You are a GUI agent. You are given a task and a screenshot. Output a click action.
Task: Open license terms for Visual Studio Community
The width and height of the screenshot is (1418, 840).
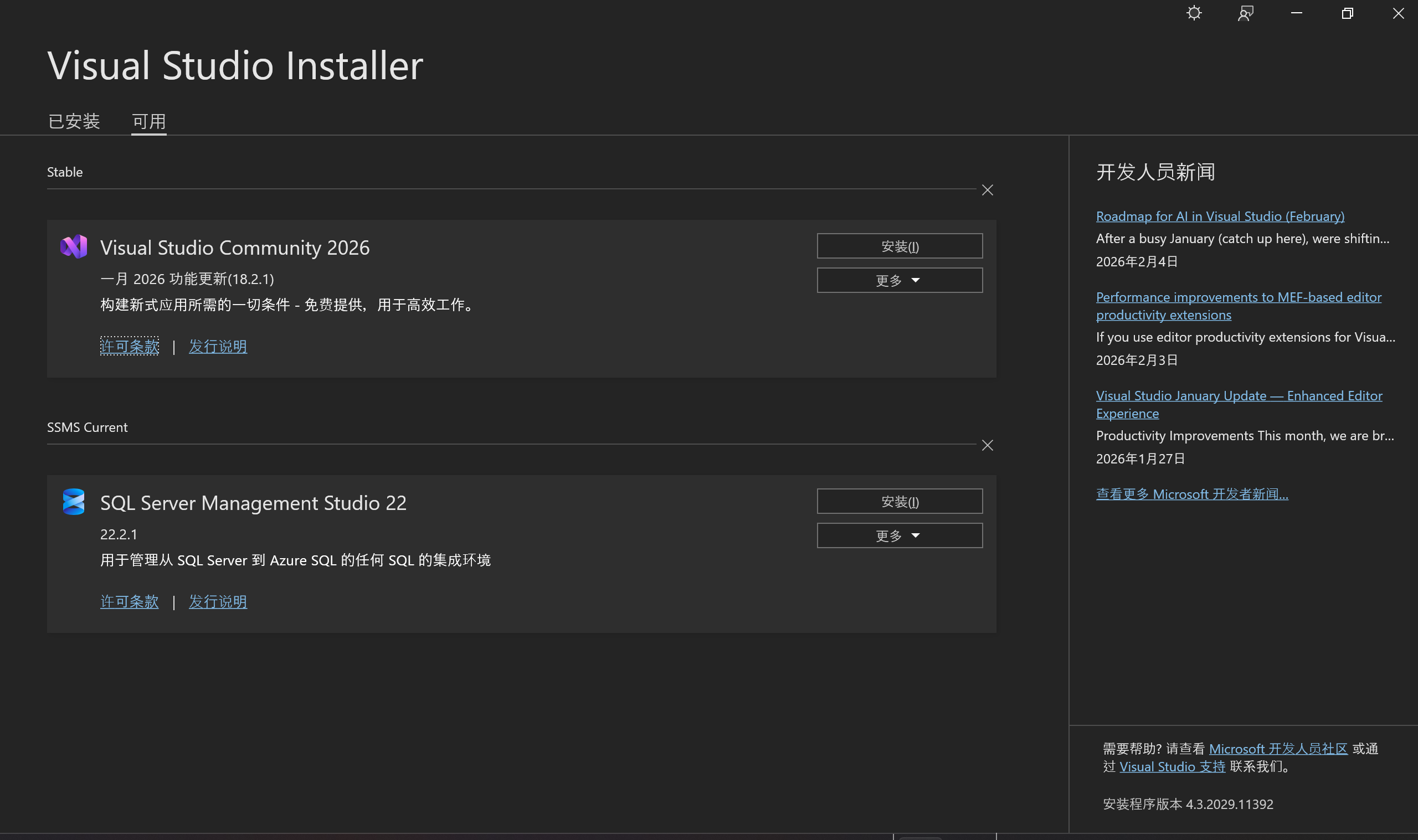[x=129, y=346]
